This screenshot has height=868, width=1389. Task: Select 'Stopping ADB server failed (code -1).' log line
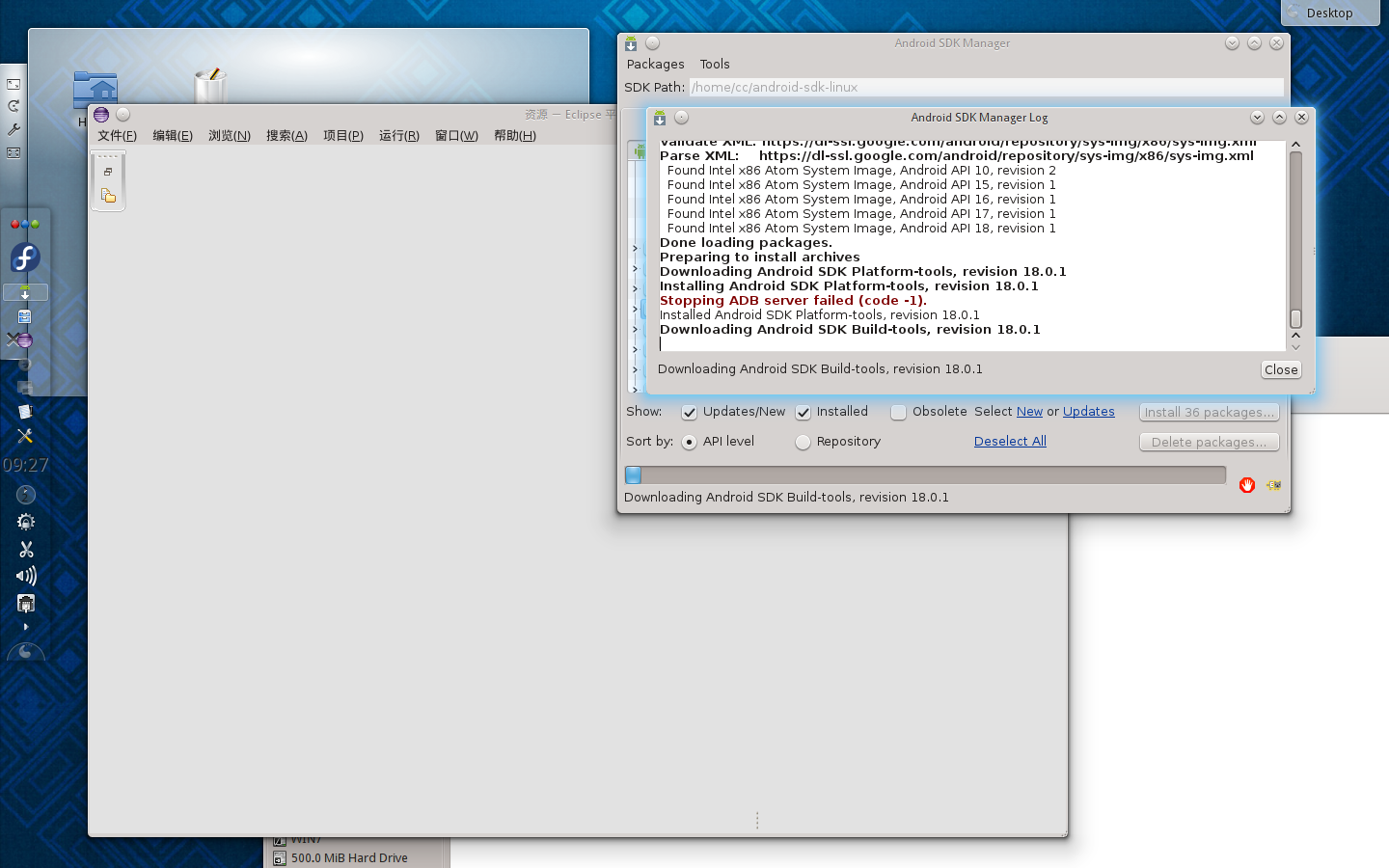(793, 301)
